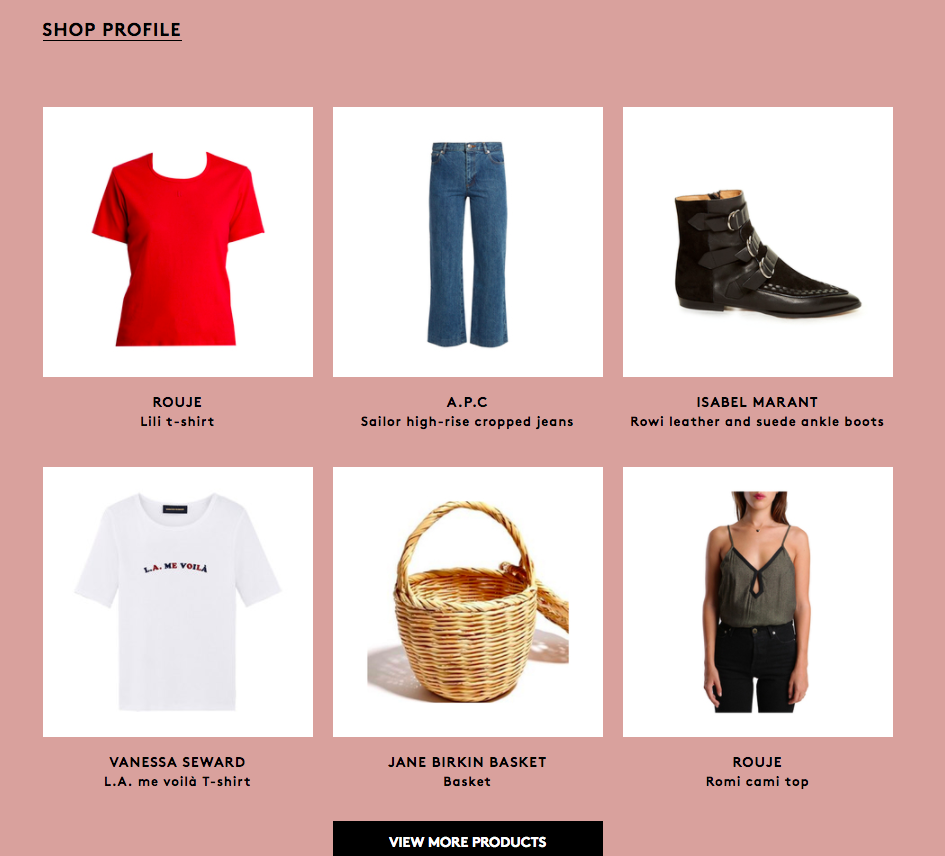This screenshot has height=856, width=945.
Task: Open the SHOP PROFILE heading link
Action: [111, 30]
